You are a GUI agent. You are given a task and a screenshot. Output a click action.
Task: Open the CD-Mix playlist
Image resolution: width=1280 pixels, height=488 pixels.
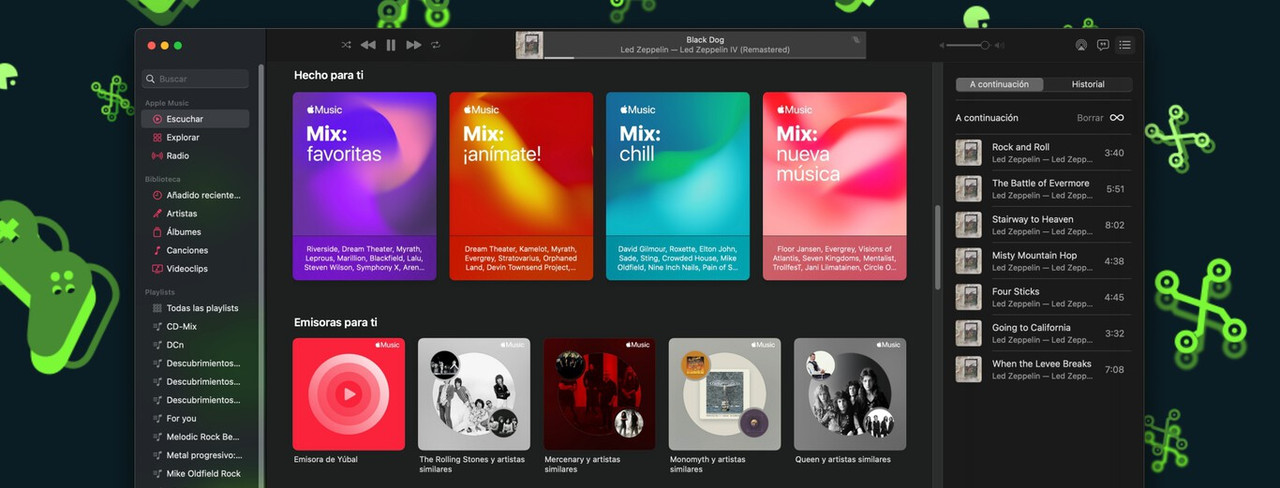click(x=195, y=326)
